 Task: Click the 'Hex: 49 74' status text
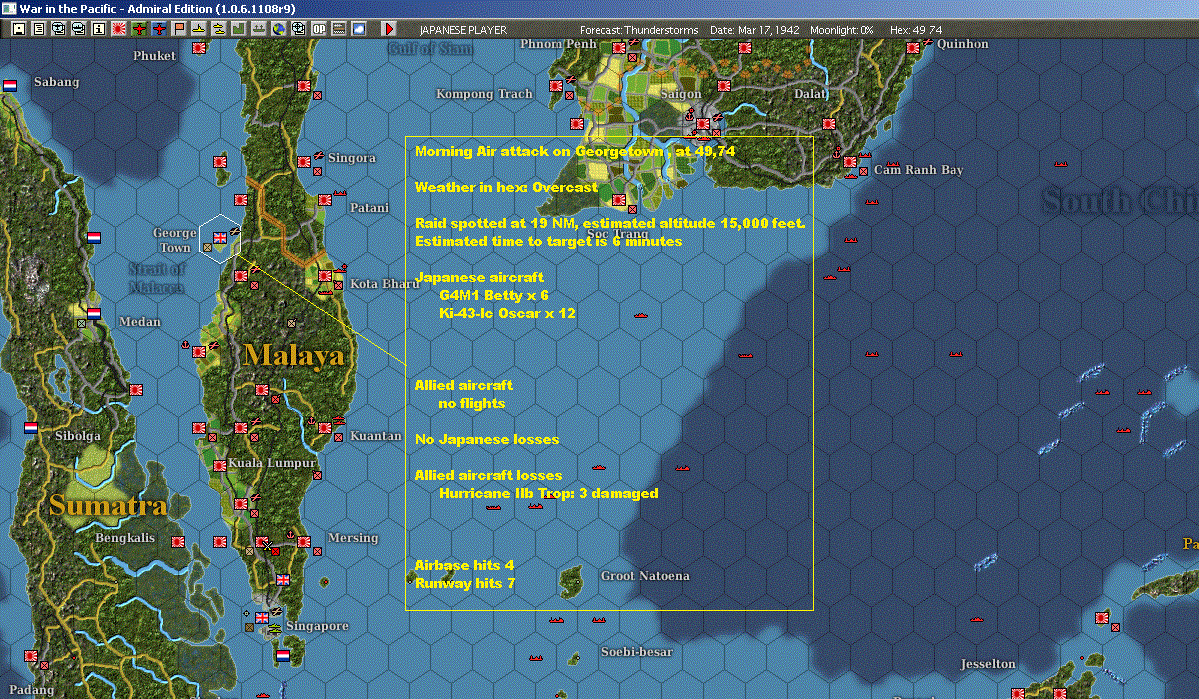pos(915,30)
